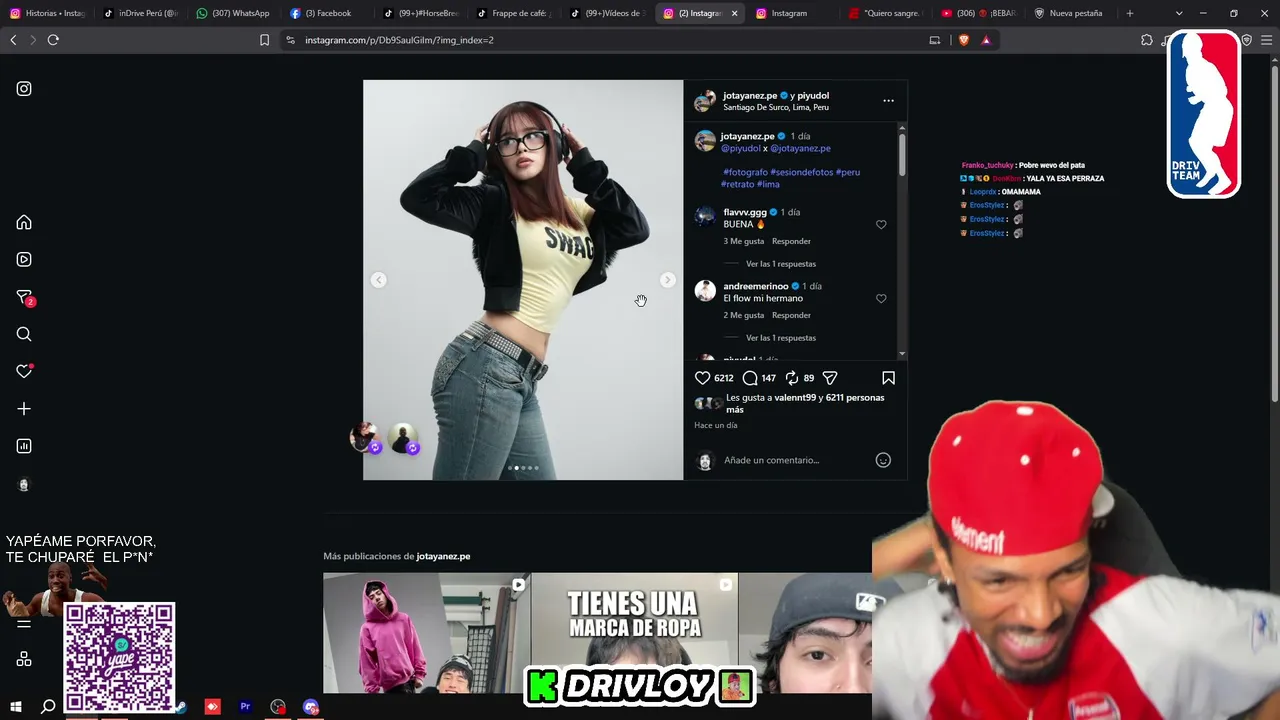Viewport: 1280px width, 720px height.
Task: View the 6211 personas likes list
Action: point(805,403)
